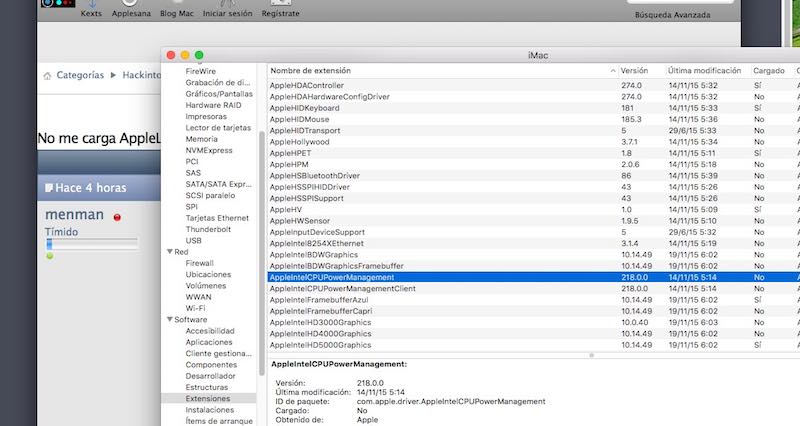This screenshot has width=800, height=426.
Task: Select AppleIntelBDWGraphicsFramebuffer row
Action: pos(533,266)
